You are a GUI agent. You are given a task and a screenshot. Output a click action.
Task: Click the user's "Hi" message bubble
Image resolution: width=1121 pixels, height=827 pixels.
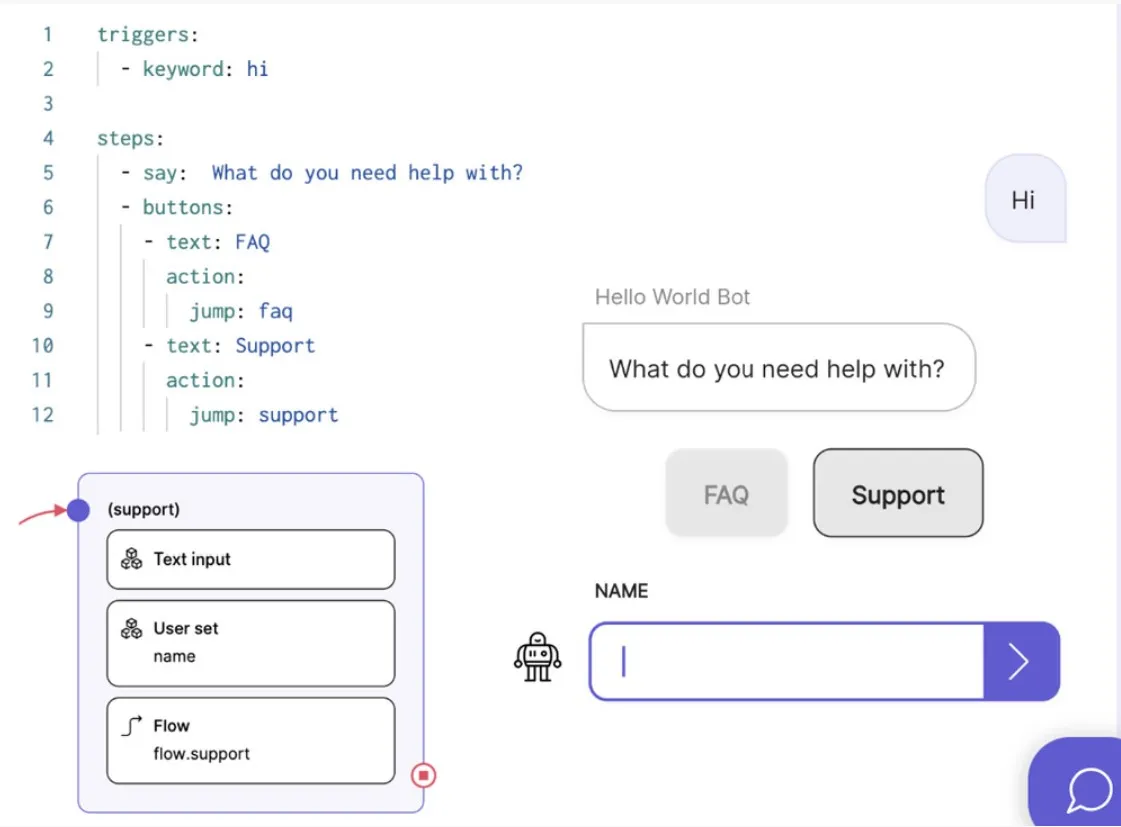[x=1024, y=200]
